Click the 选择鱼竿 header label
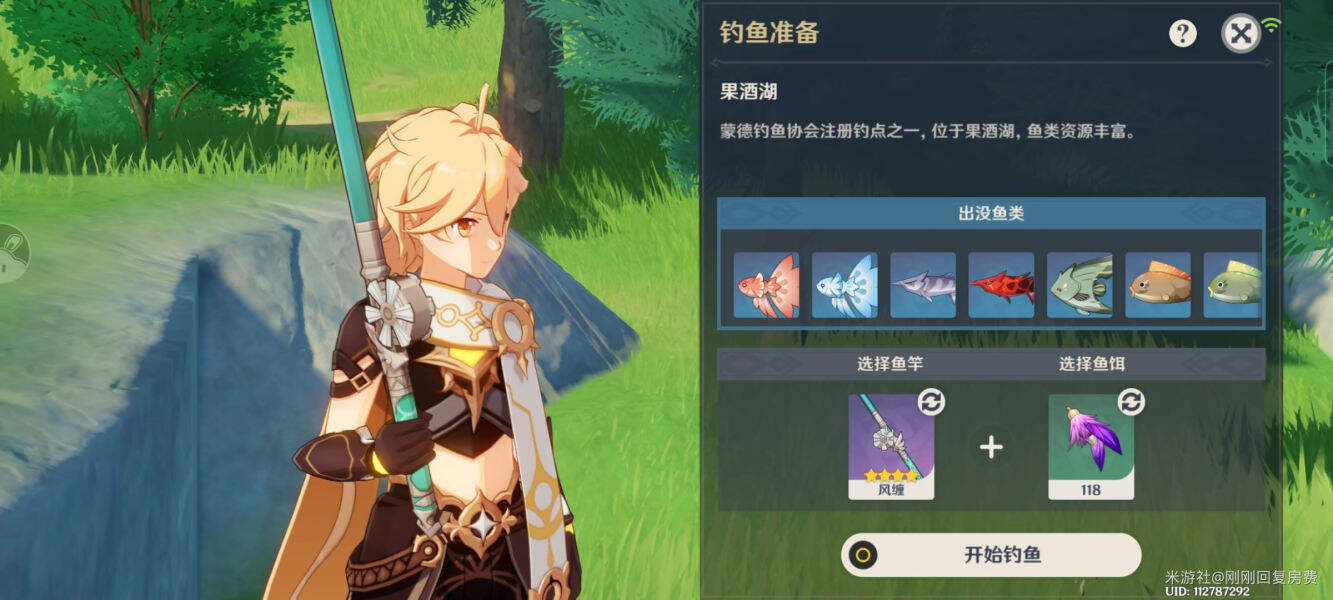This screenshot has width=1333, height=600. 889,364
